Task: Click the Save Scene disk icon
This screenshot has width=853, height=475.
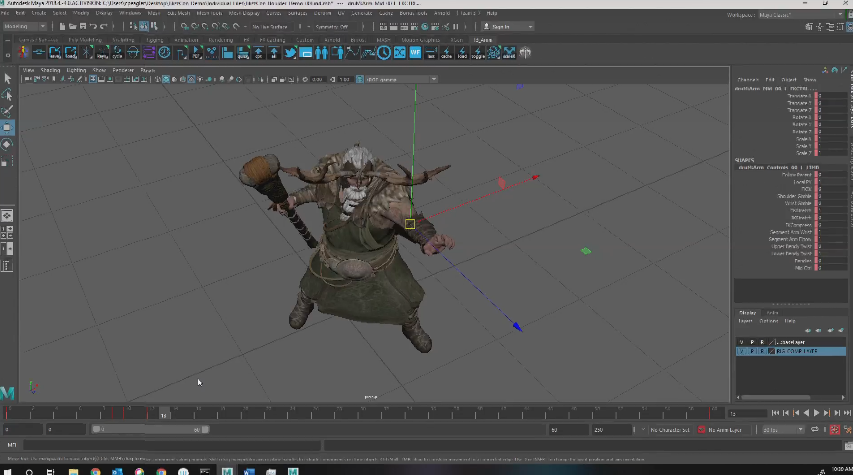Action: tap(83, 26)
